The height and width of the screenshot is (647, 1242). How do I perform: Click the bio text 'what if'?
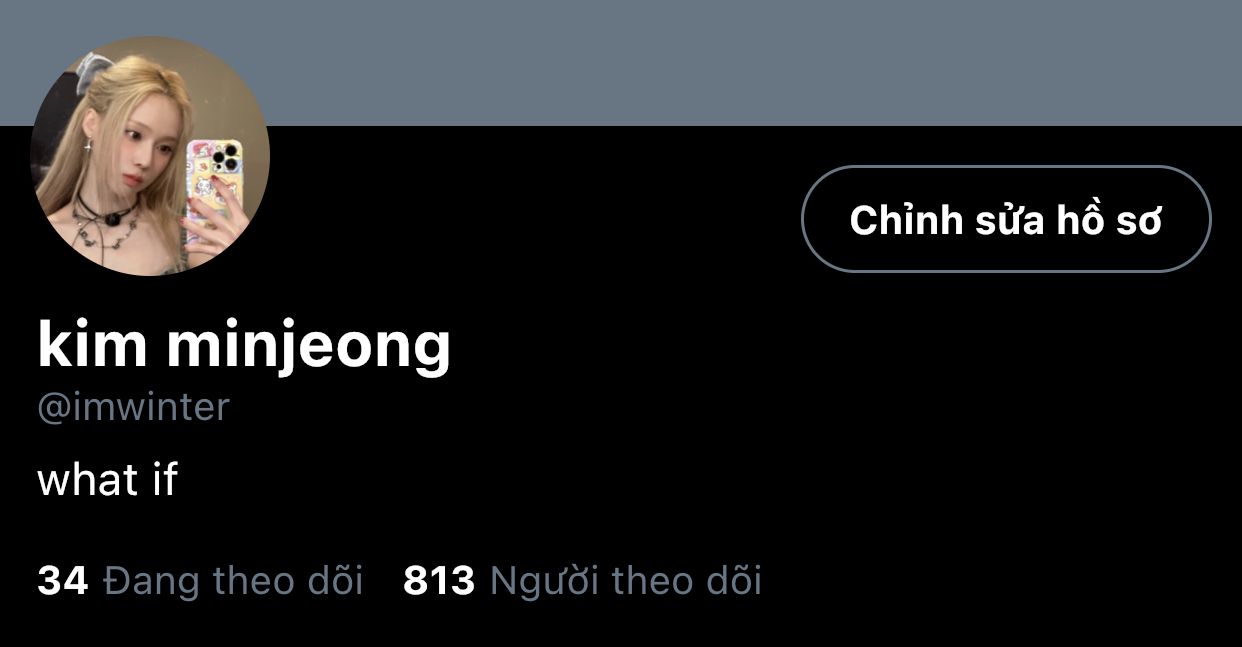(107, 480)
